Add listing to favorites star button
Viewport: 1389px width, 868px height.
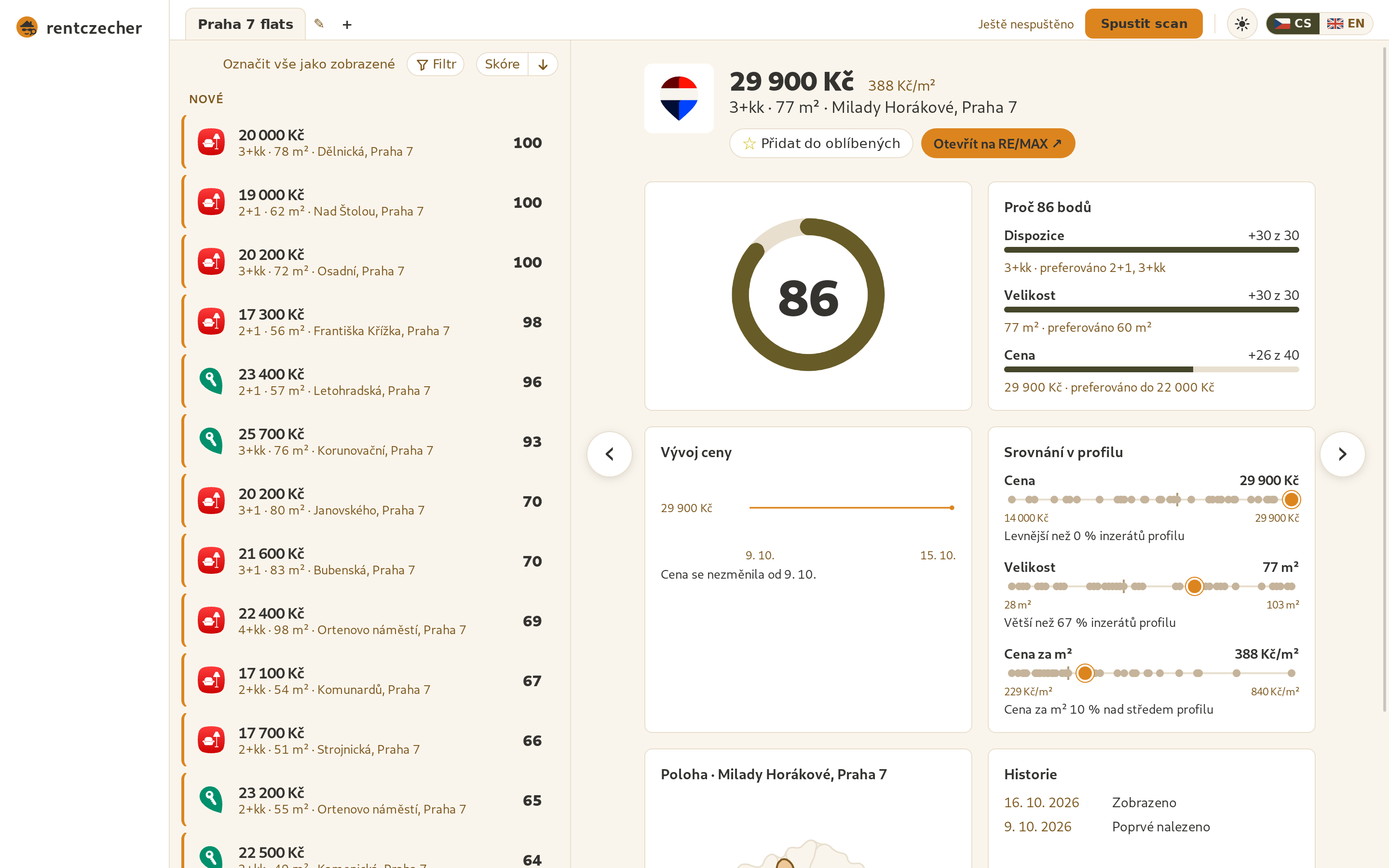point(821,143)
